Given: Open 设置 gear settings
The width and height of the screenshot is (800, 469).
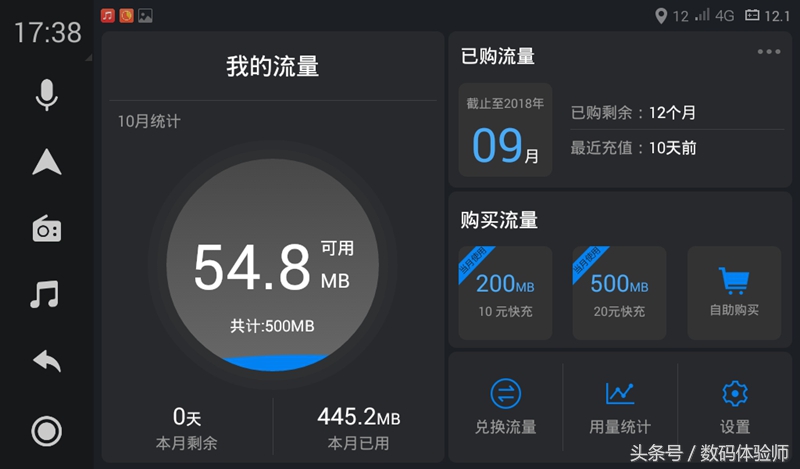Looking at the screenshot, I should pyautogui.click(x=735, y=407).
